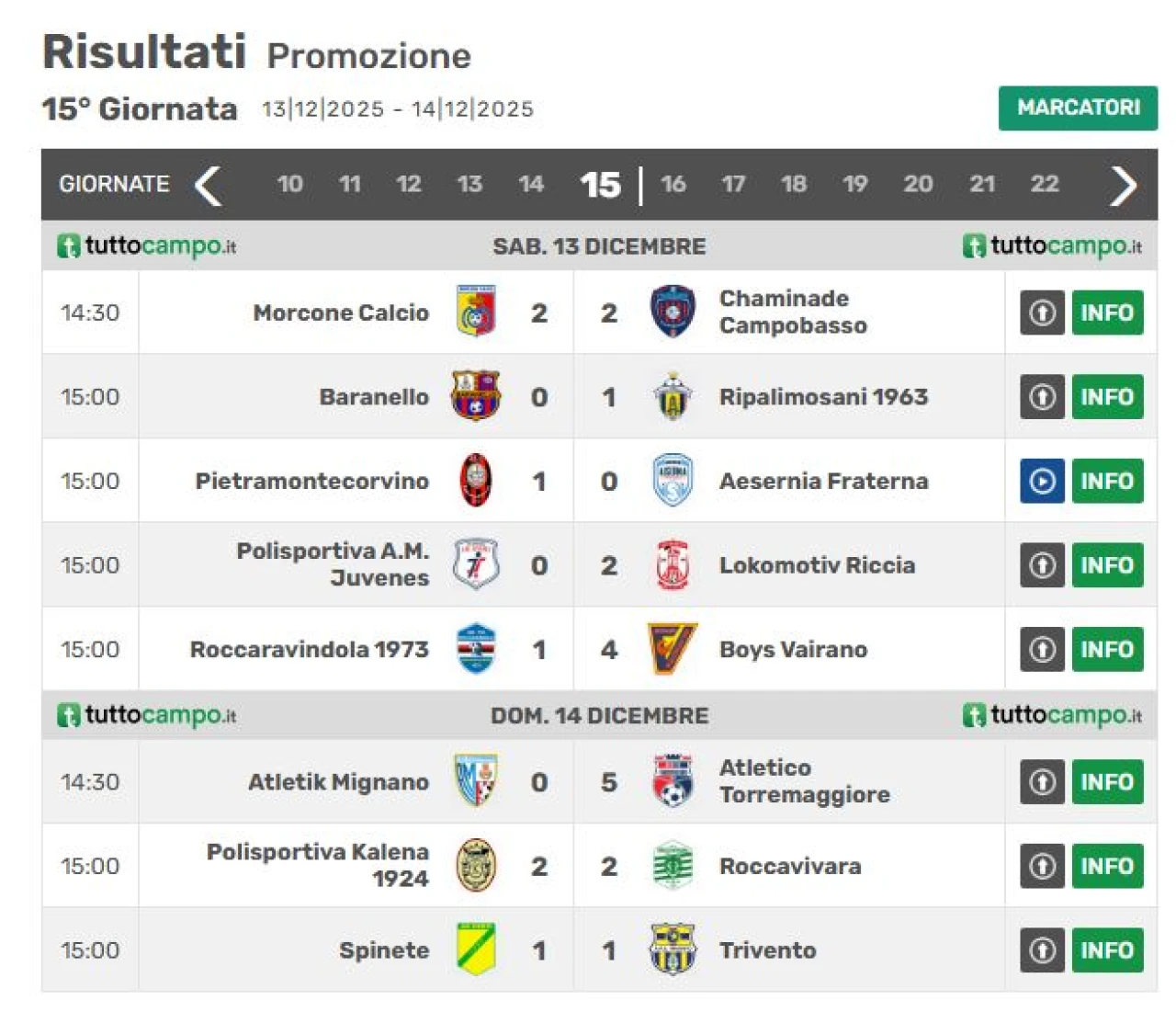Open INFO for Baranello vs Ripalimosani

tap(1107, 397)
